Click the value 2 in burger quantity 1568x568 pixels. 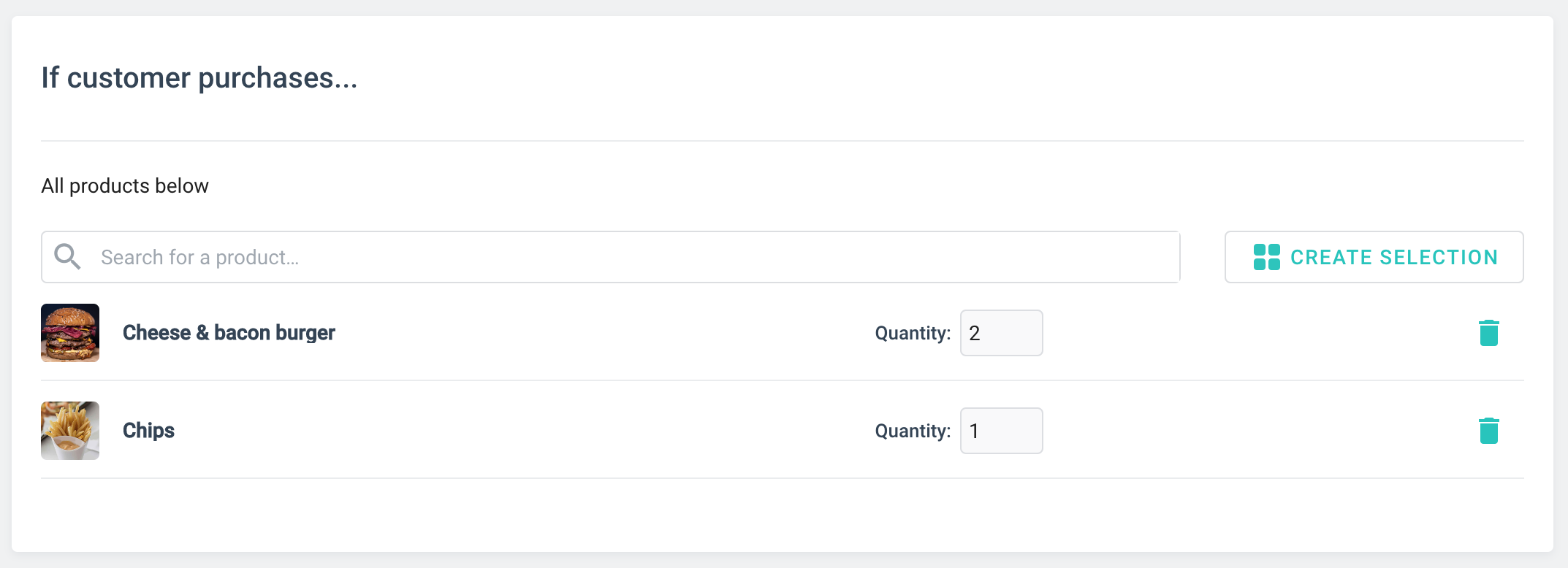975,334
